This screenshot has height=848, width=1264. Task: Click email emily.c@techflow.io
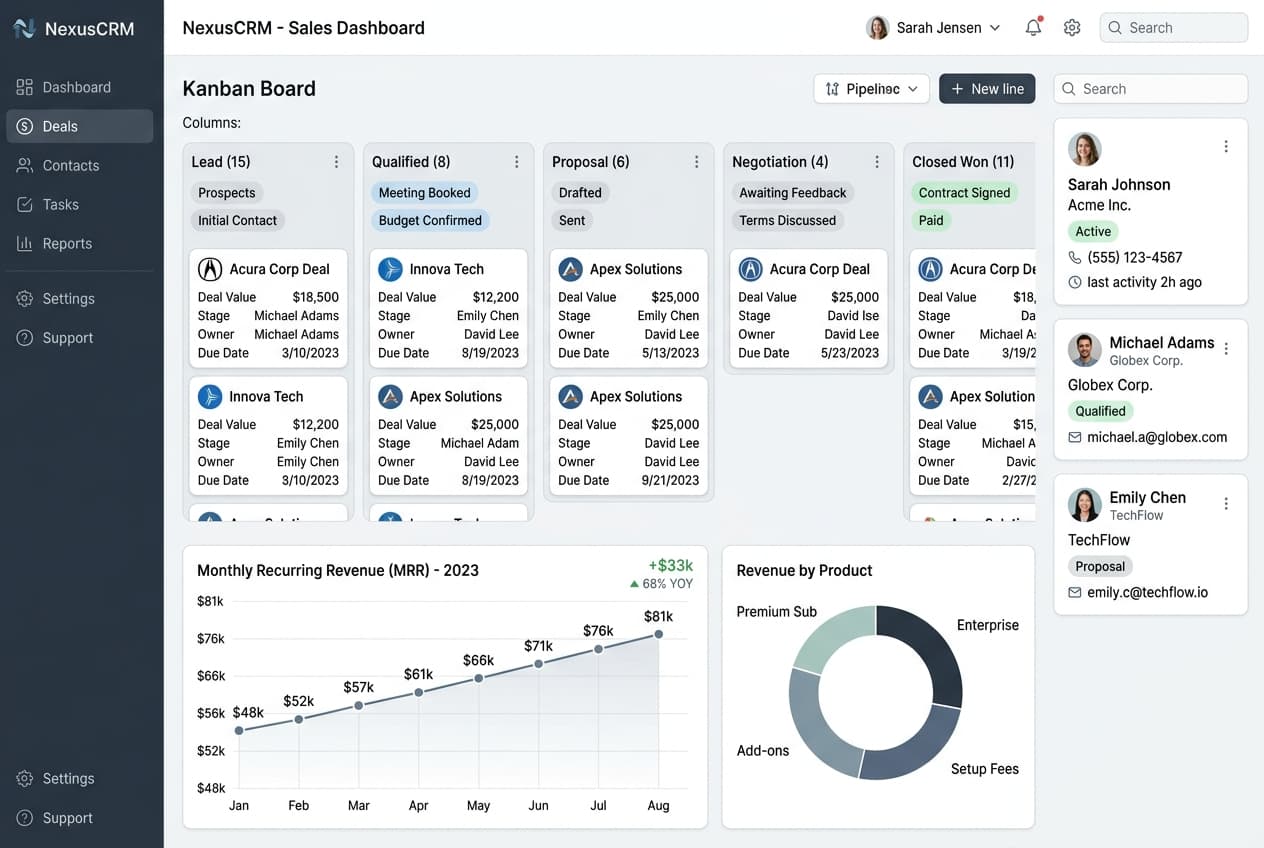[1147, 592]
